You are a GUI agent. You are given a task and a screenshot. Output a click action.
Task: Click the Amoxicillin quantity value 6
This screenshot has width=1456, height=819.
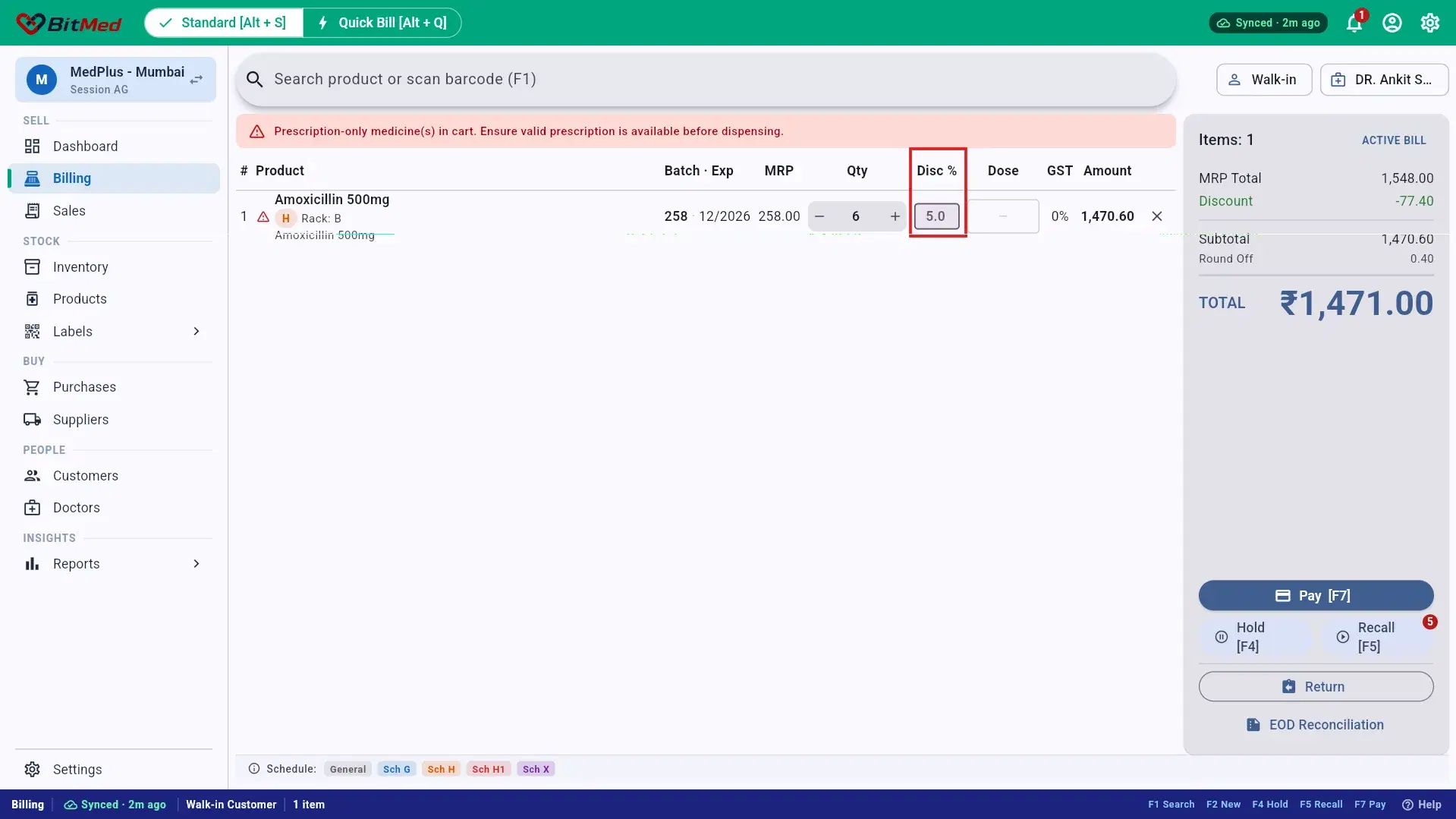856,216
